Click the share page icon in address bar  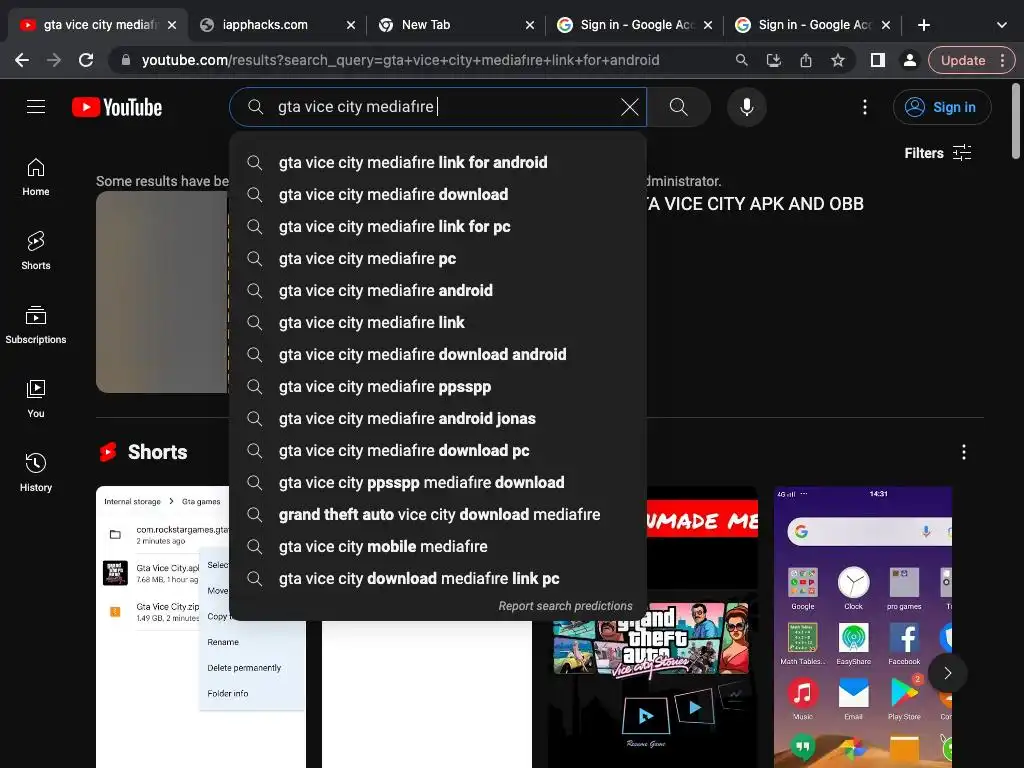pyautogui.click(x=806, y=60)
